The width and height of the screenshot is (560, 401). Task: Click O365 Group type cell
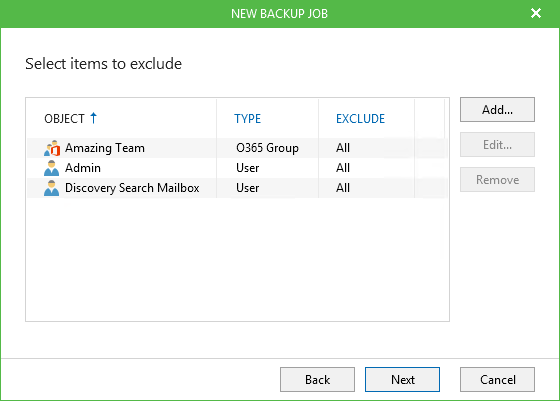[x=267, y=148]
